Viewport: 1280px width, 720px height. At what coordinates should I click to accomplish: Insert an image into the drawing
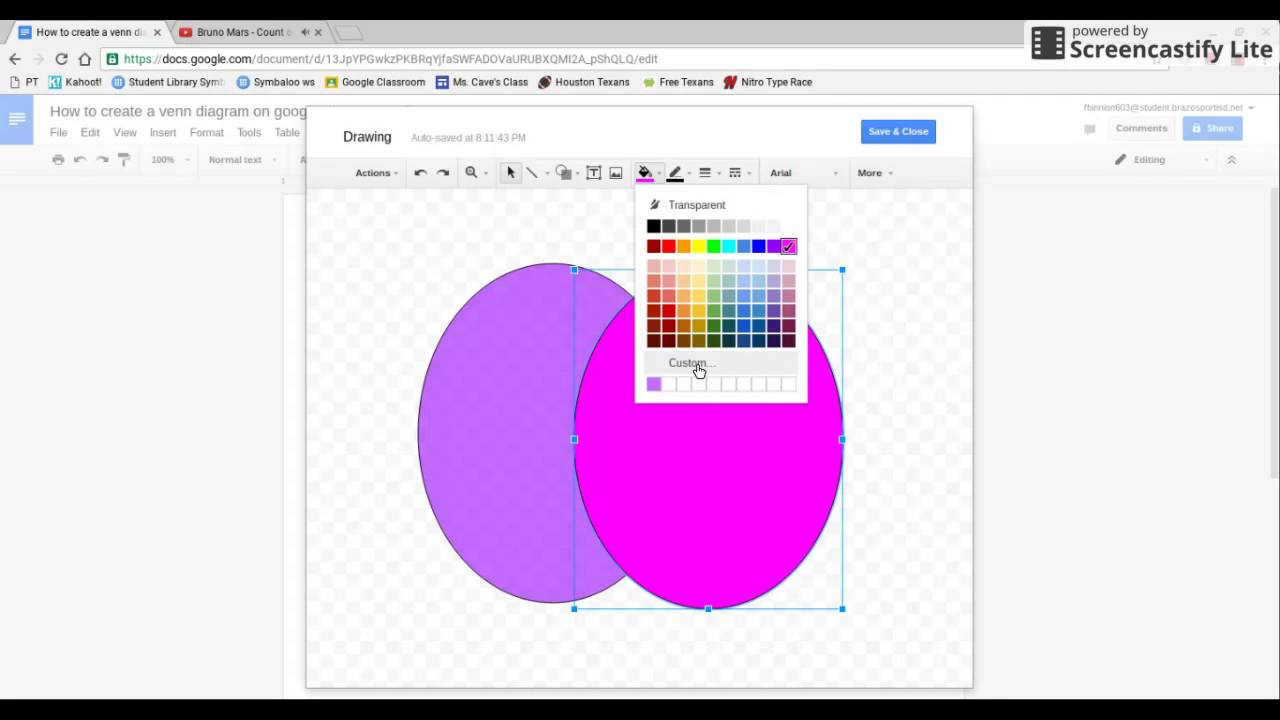point(616,173)
